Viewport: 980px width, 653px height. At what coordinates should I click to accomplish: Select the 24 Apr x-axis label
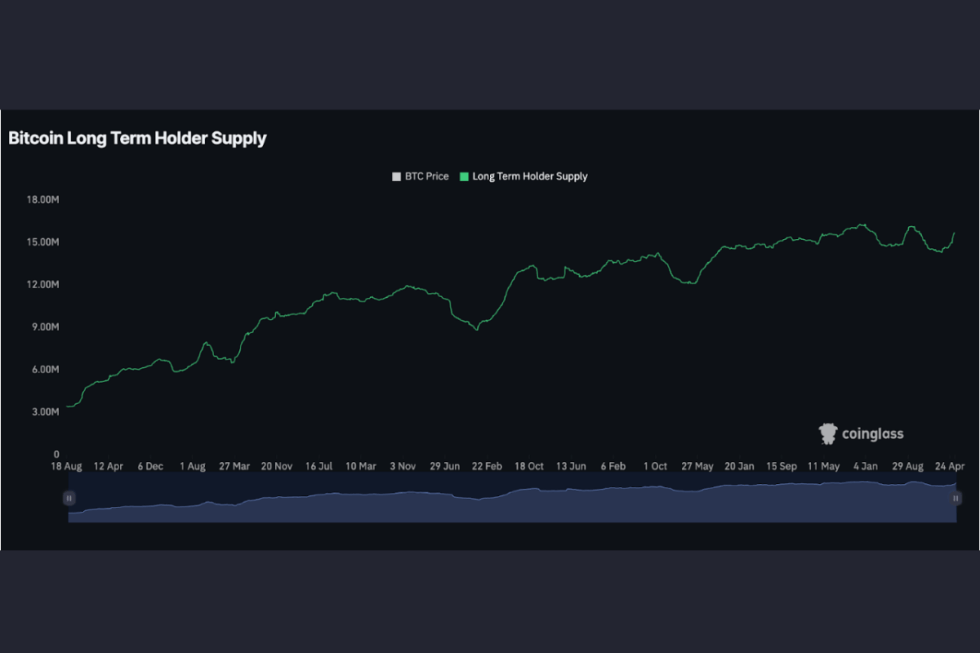point(950,466)
